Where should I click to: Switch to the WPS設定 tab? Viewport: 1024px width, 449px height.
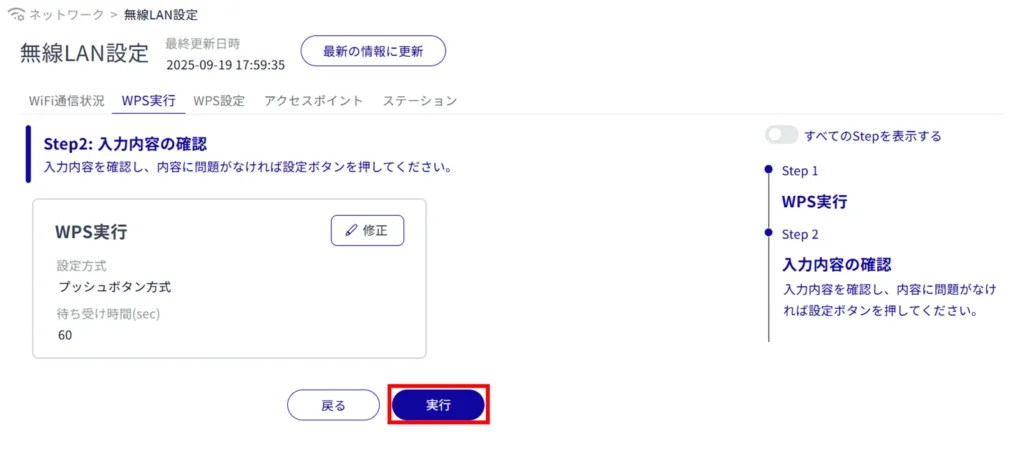coord(219,101)
